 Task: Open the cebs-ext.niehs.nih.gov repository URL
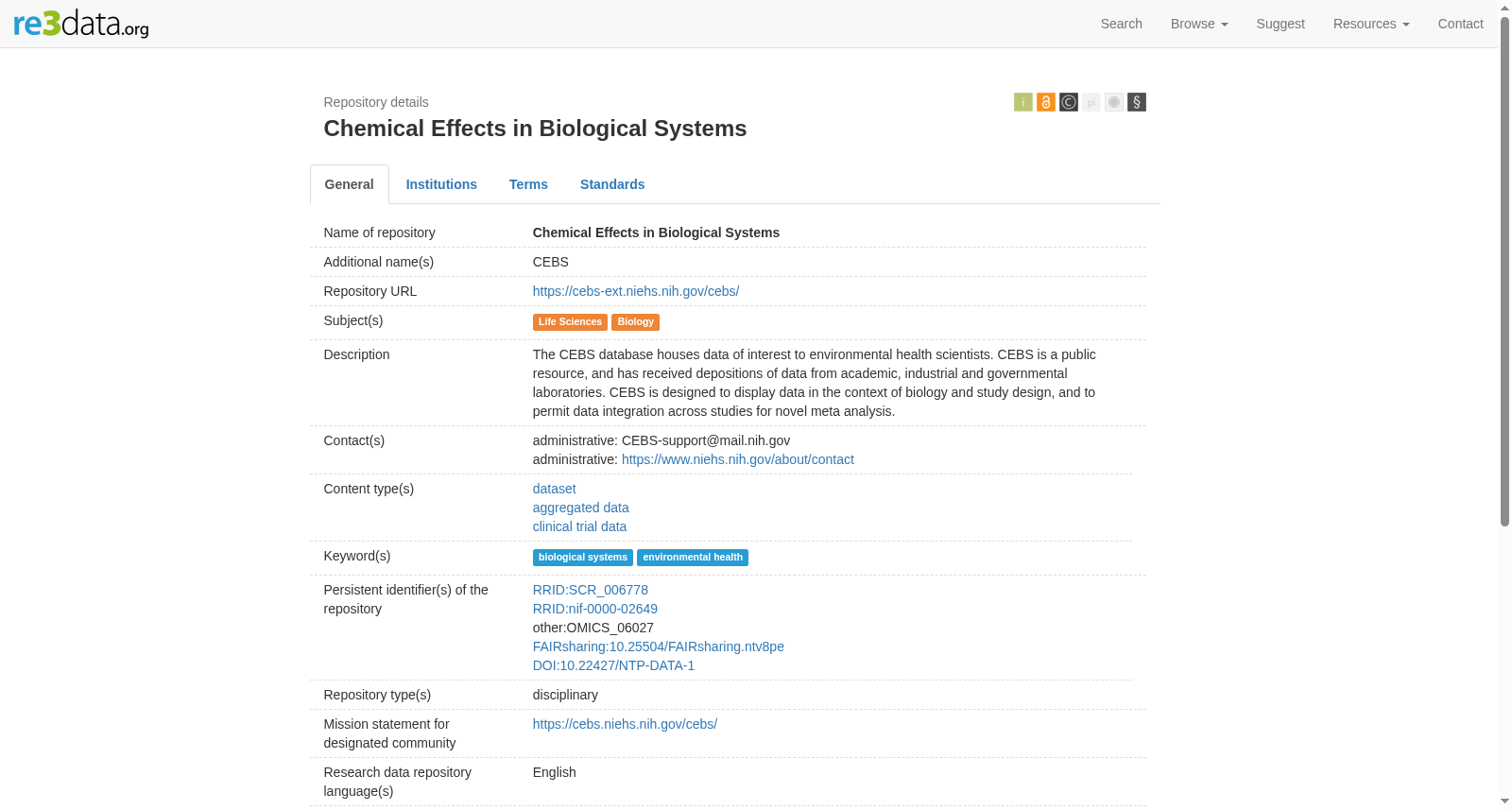(635, 291)
